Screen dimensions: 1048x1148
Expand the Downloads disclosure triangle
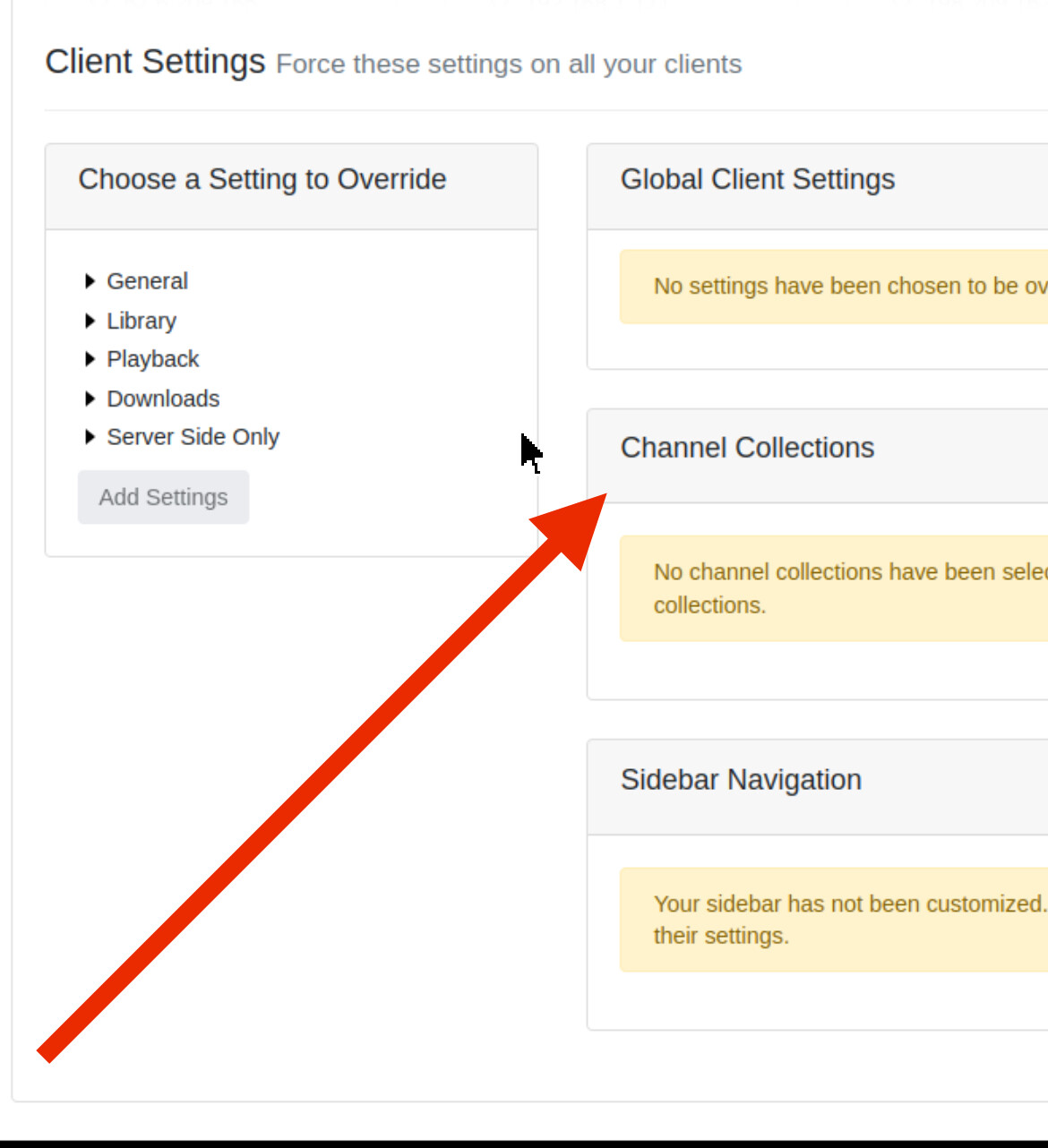click(x=90, y=398)
